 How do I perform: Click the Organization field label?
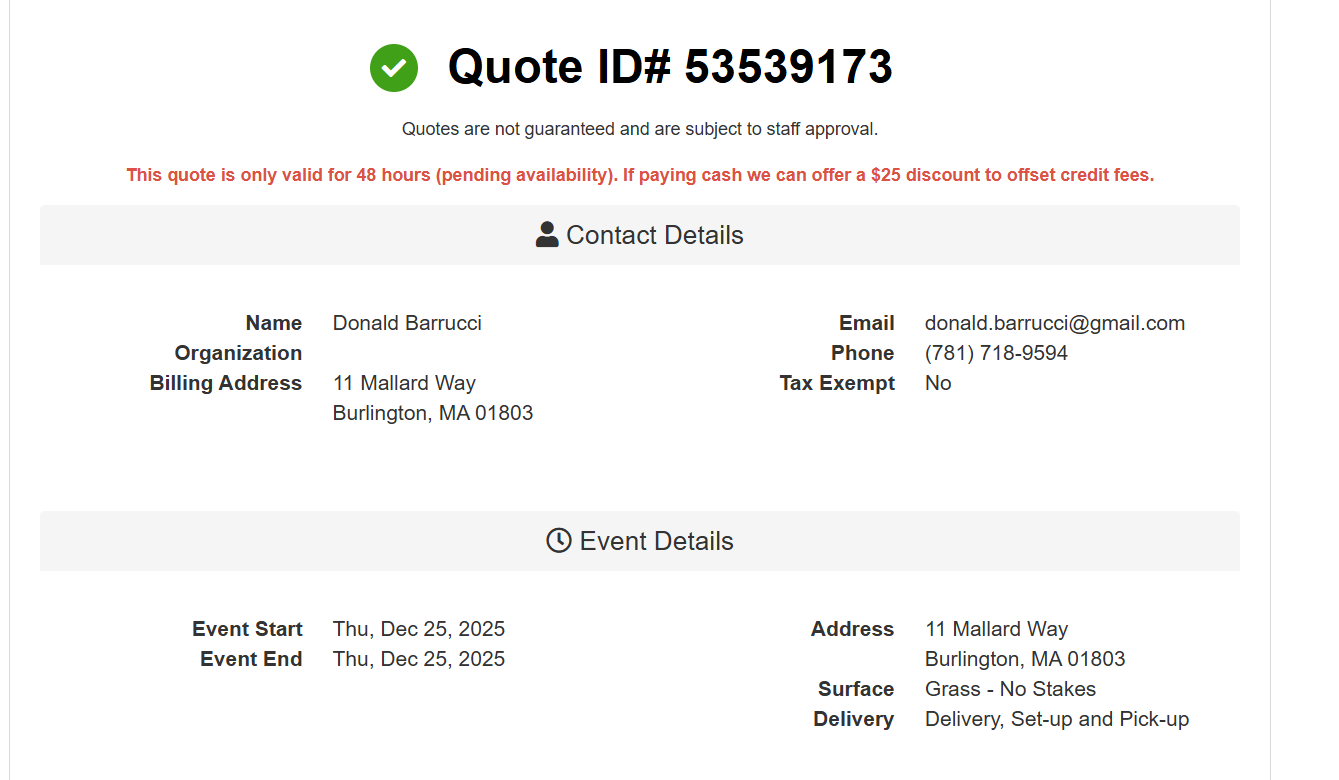(x=238, y=353)
